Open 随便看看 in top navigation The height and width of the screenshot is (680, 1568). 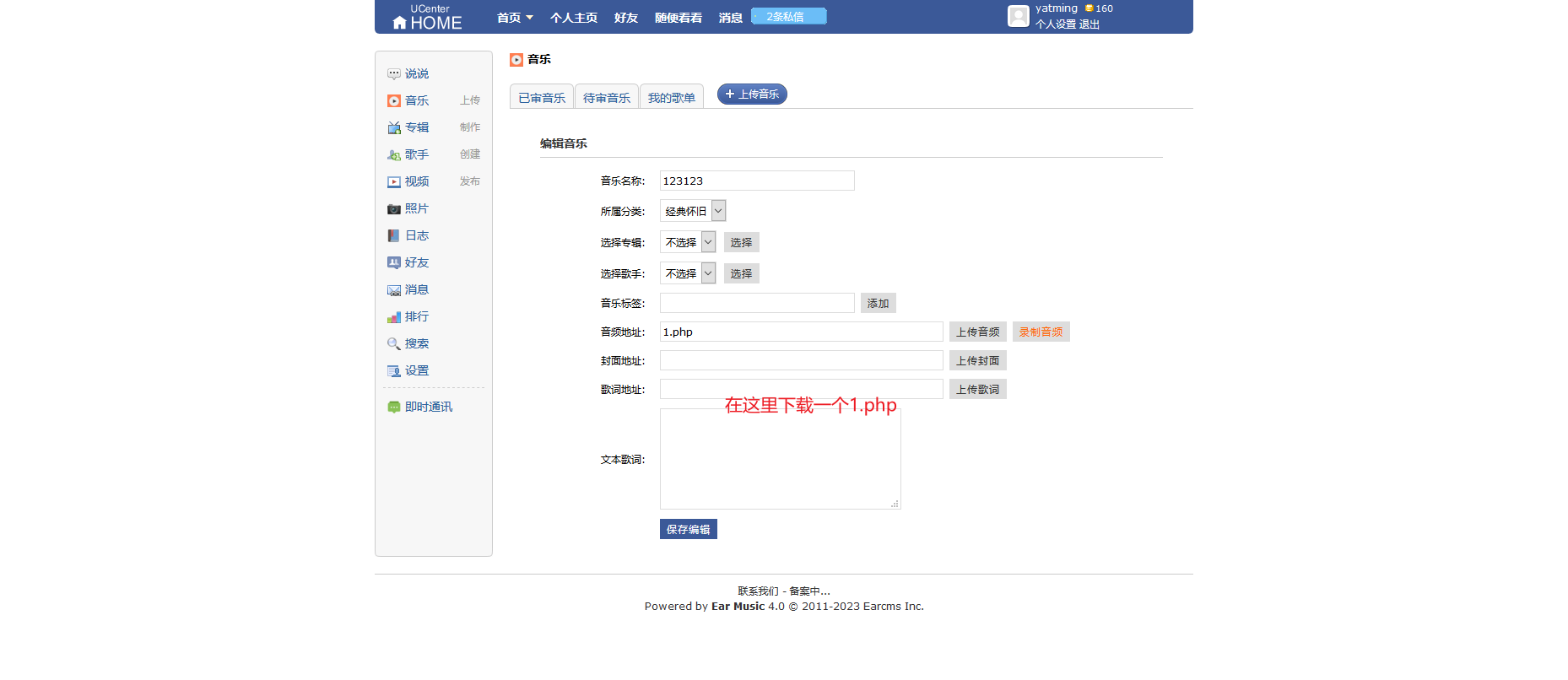(x=679, y=18)
